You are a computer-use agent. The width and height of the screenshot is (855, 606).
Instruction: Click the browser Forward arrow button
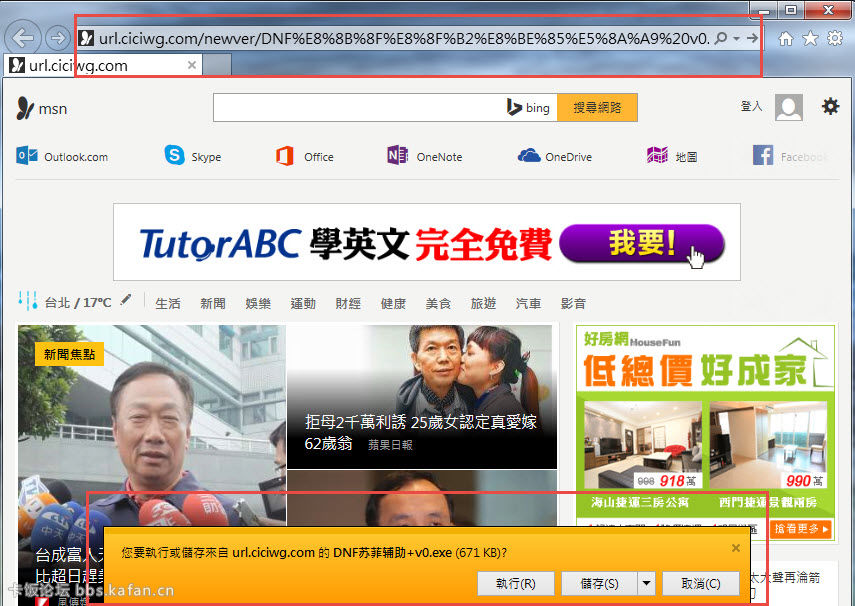pyautogui.click(x=57, y=39)
